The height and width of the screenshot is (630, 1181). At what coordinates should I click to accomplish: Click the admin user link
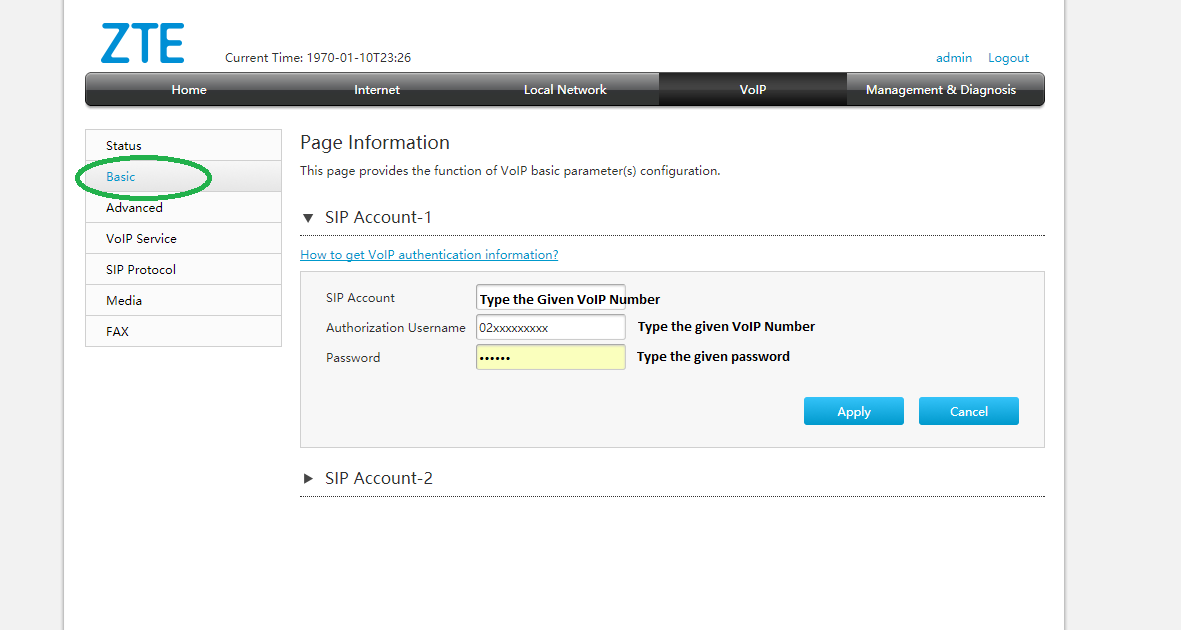point(954,58)
